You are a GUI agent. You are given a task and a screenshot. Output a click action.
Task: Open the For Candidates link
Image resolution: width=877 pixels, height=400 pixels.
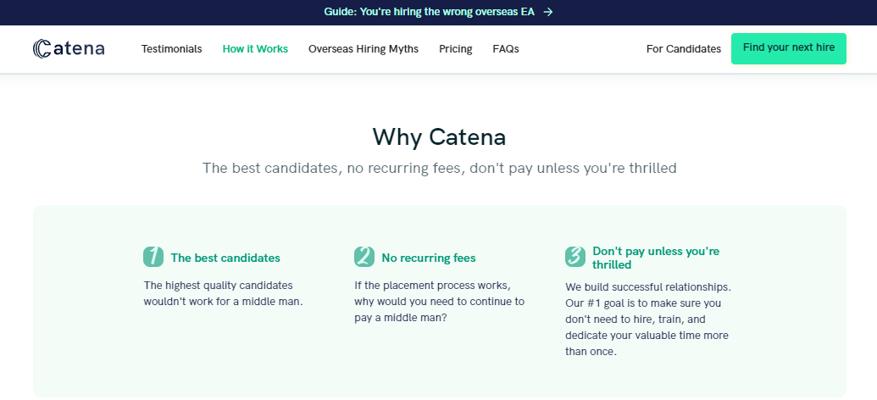[683, 49]
